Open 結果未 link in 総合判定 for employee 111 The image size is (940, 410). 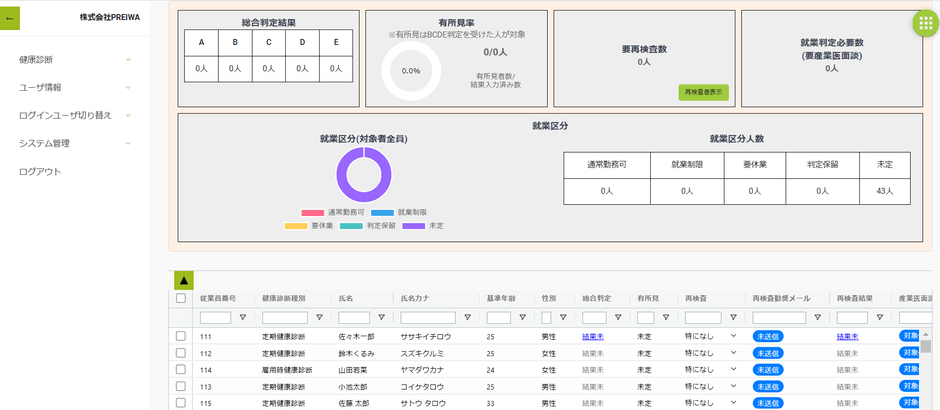pos(593,337)
